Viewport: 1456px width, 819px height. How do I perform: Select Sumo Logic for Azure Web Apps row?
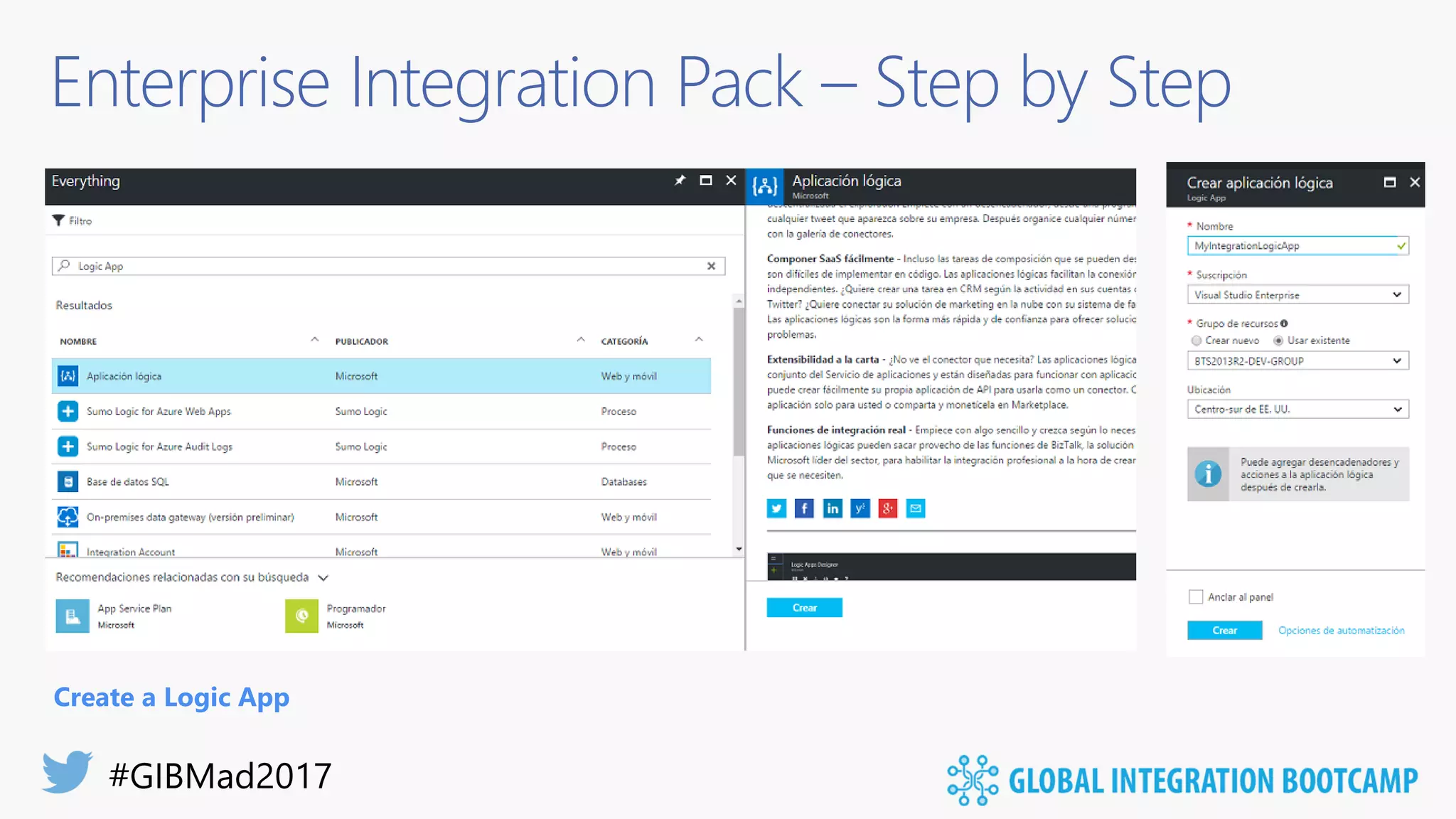(381, 411)
